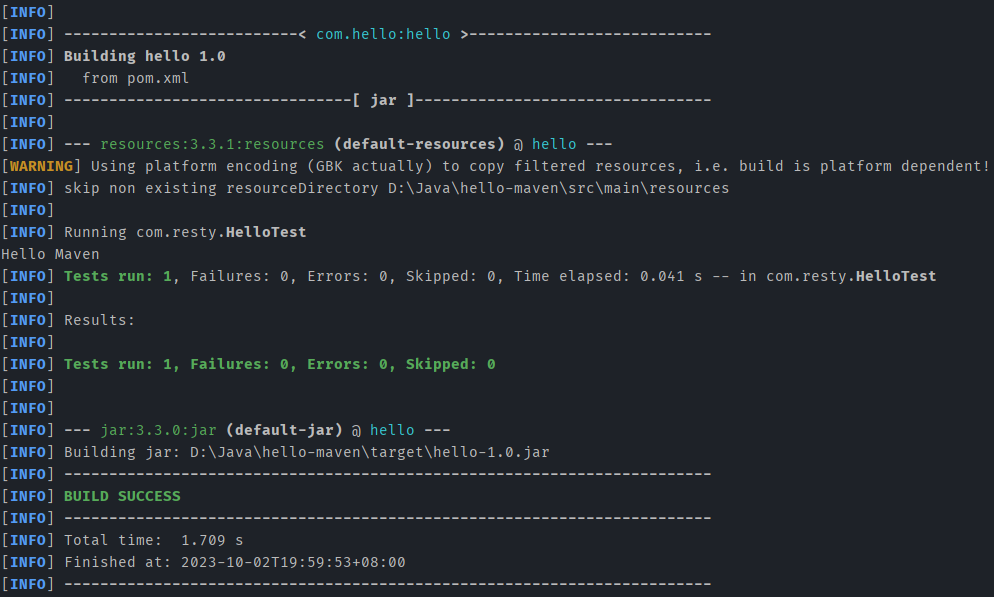Click the Total time: 1.709 s line
The width and height of the screenshot is (994, 597).
pyautogui.click(x=153, y=541)
